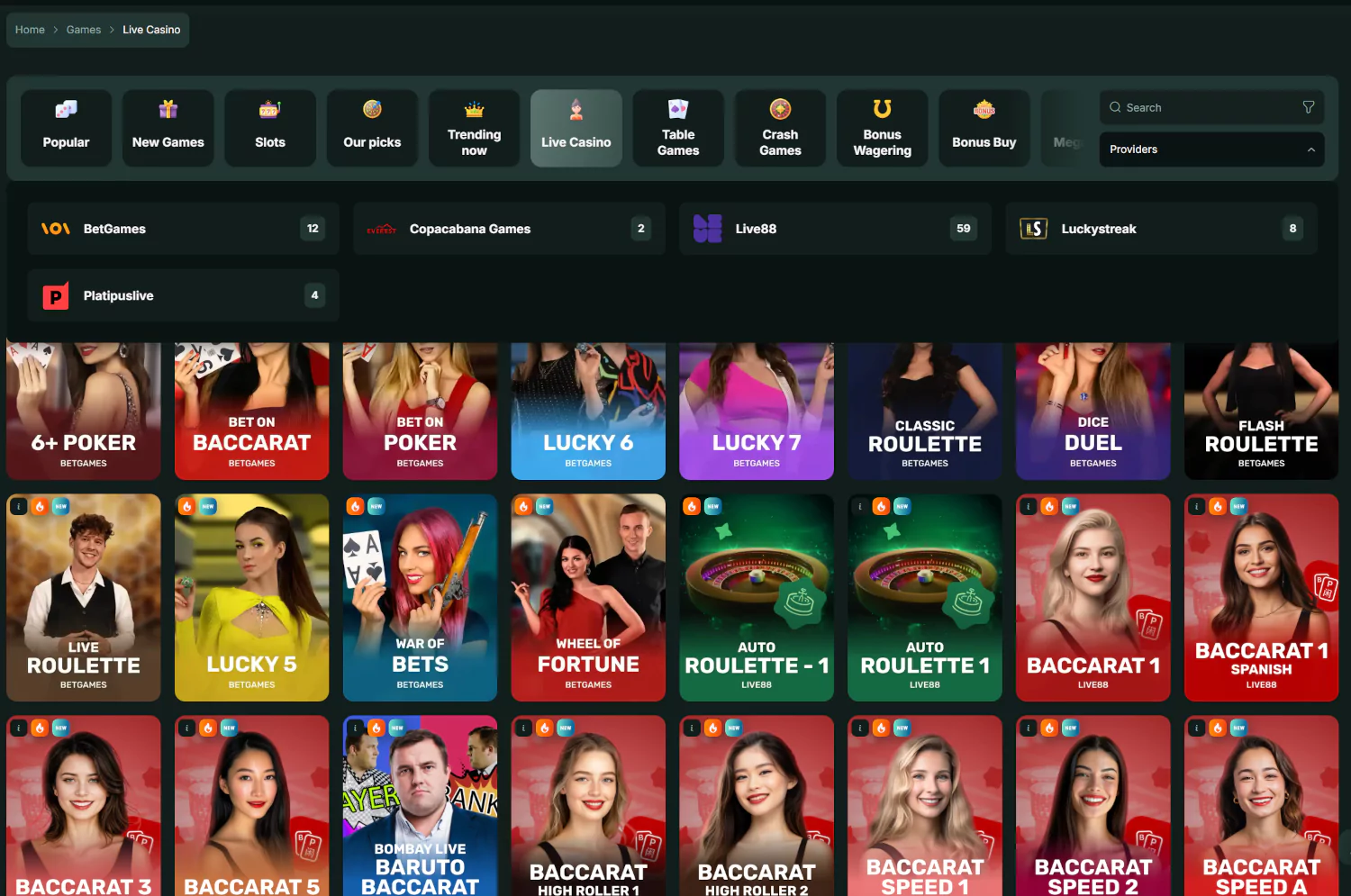
Task: Launch Baccarat 1 Spanish game card
Action: [1261, 598]
